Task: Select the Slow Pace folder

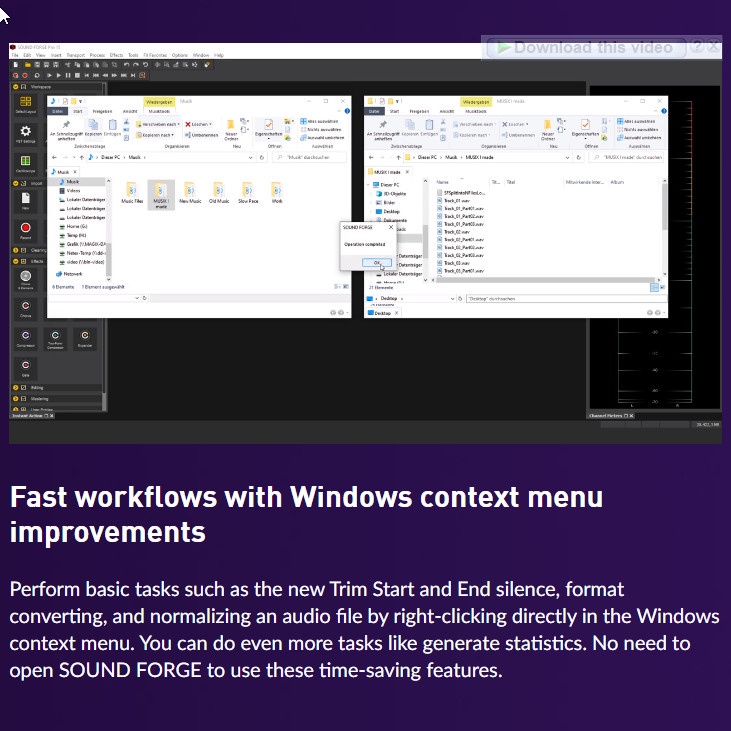Action: [248, 193]
